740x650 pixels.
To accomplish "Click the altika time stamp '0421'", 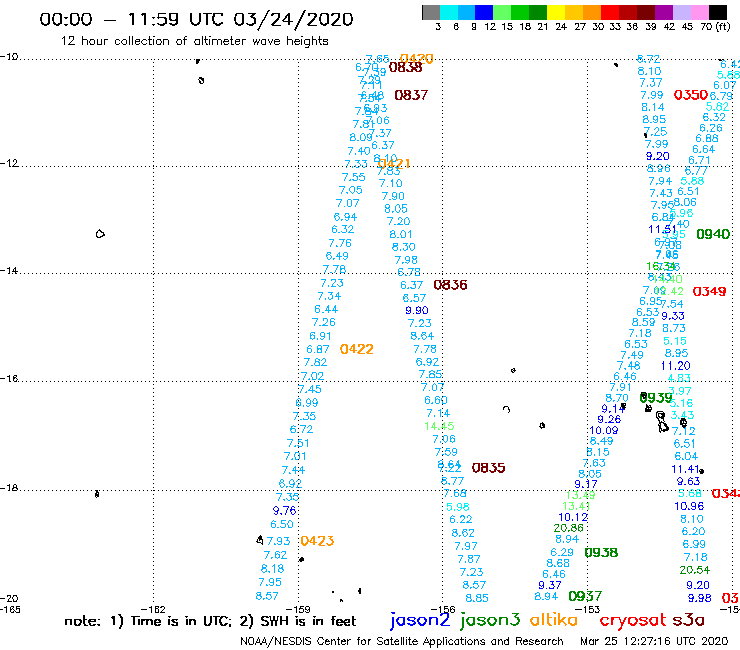I will click(394, 164).
